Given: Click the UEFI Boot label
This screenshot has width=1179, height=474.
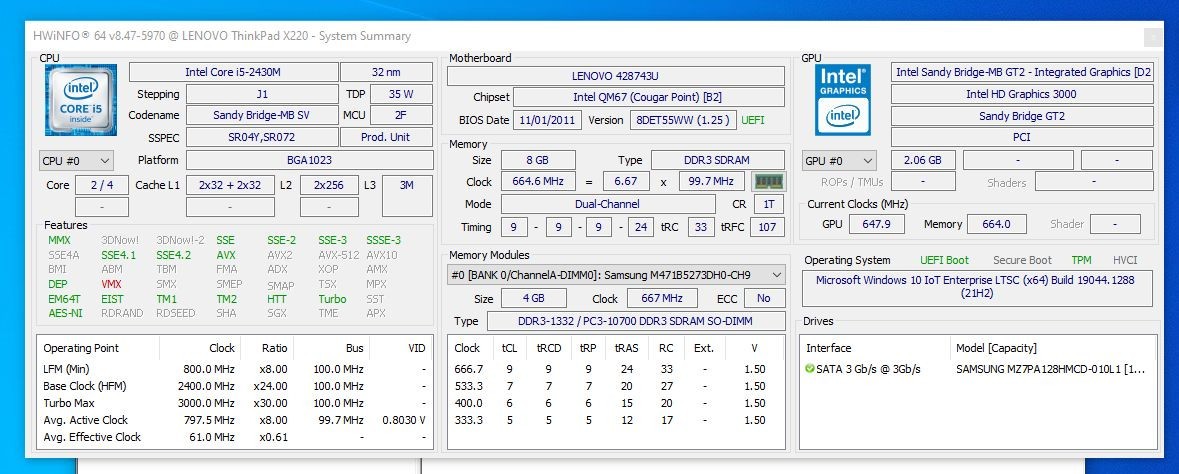Looking at the screenshot, I should tap(944, 260).
